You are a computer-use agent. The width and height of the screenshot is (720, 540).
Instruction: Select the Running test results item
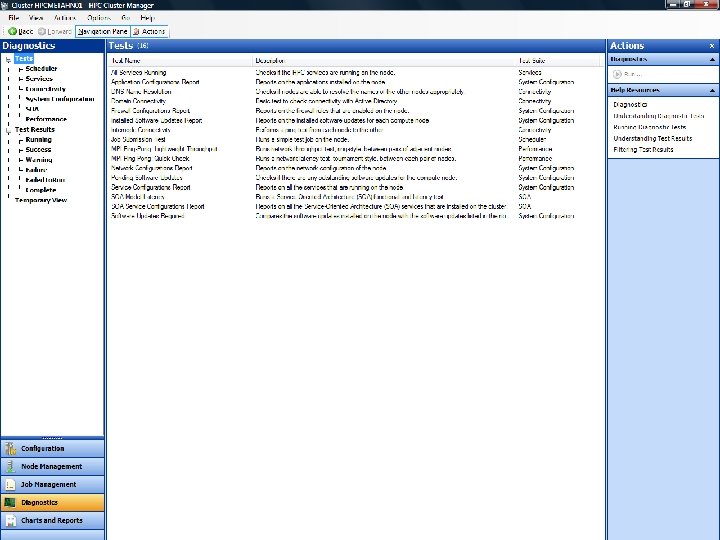39,140
